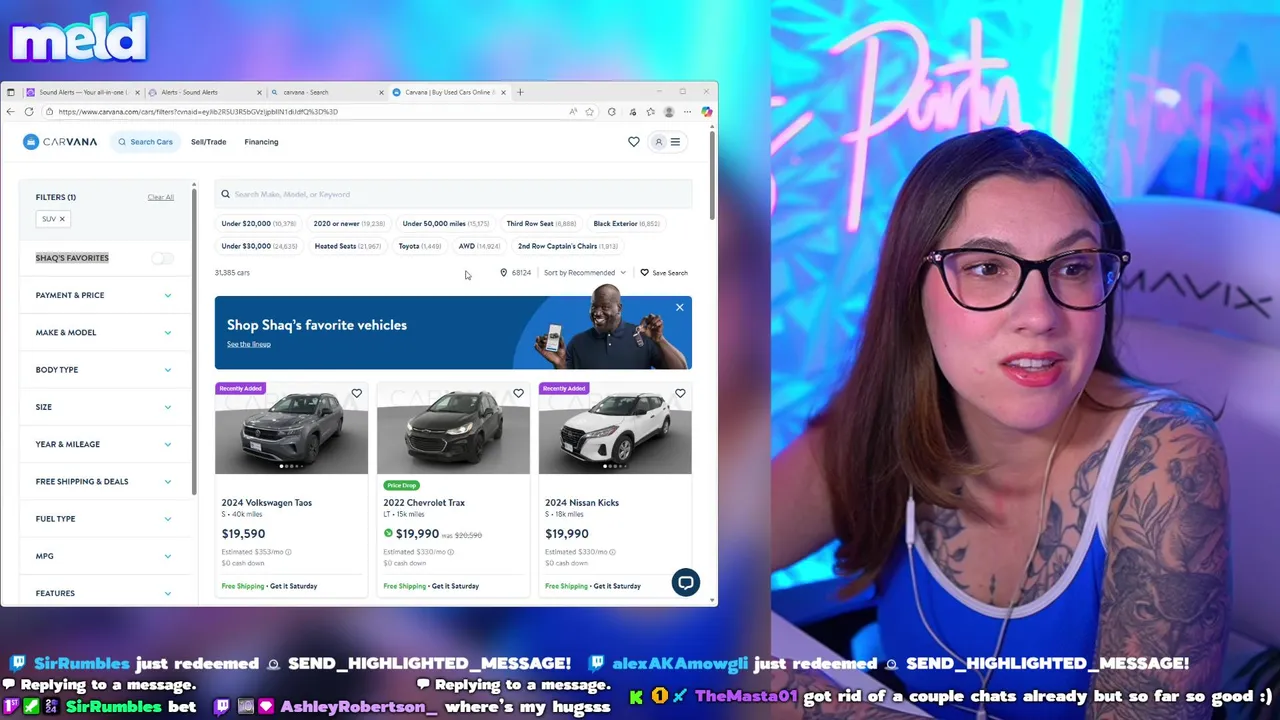Click the location pin 68124
1280x720 pixels.
pyautogui.click(x=516, y=273)
